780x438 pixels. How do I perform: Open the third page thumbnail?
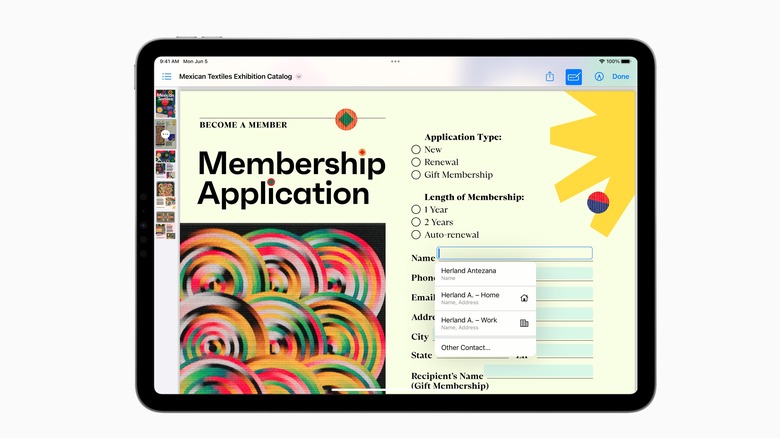point(165,164)
